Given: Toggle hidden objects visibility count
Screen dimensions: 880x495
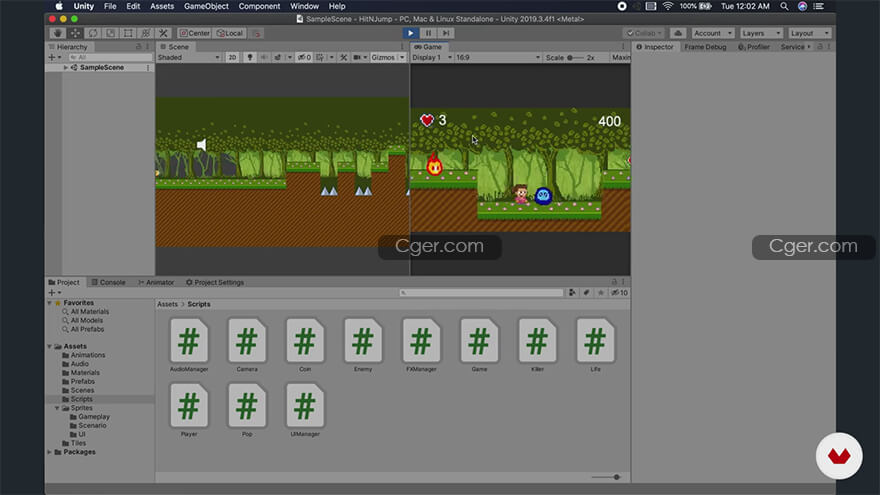Looking at the screenshot, I should 304,57.
